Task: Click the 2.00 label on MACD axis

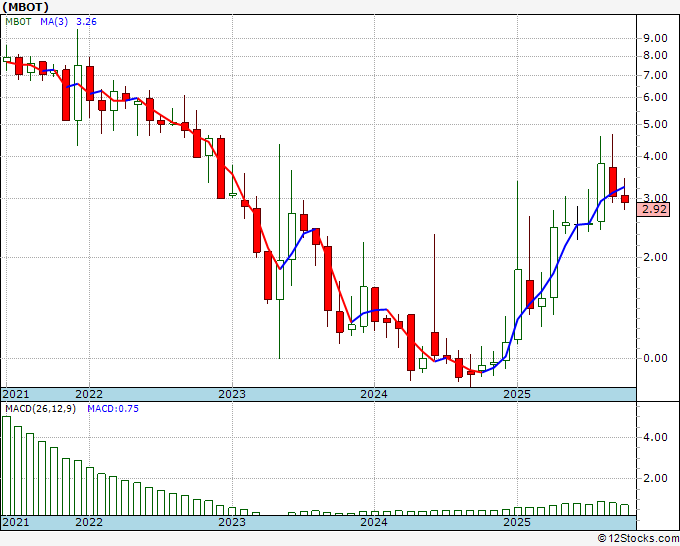Action: point(655,478)
